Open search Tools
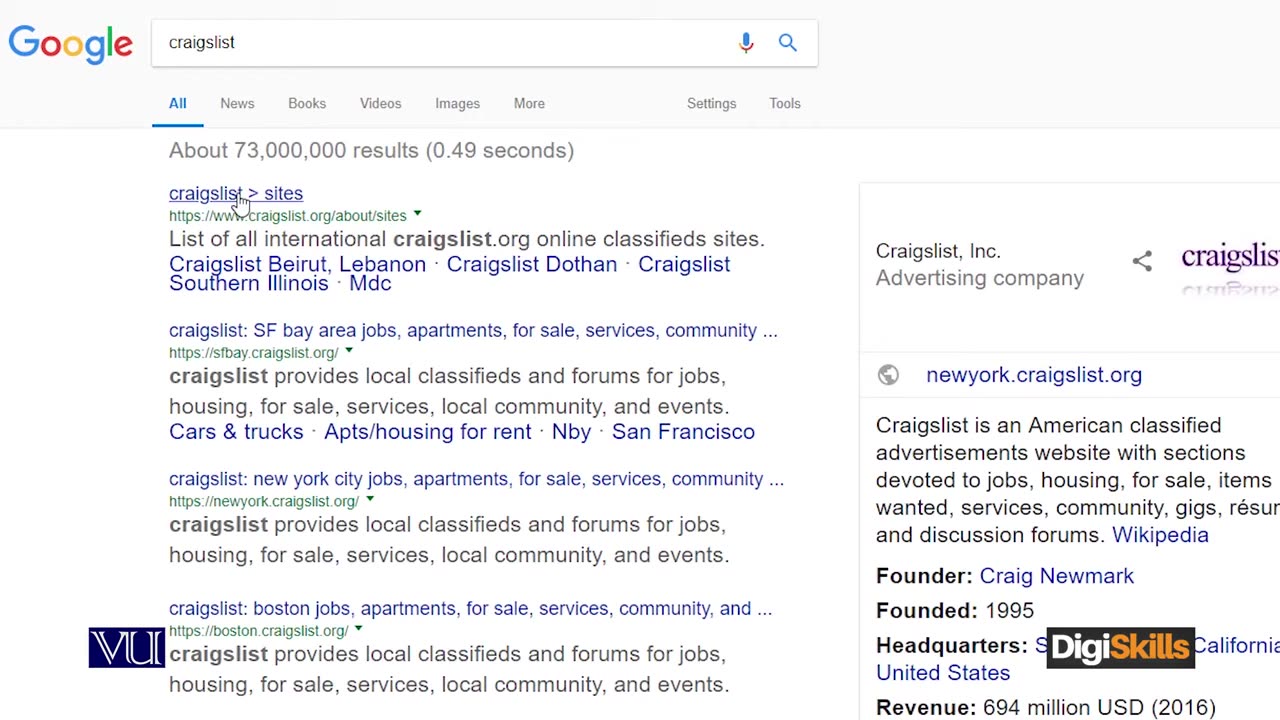Screen dimensions: 1280x720 click(x=785, y=103)
